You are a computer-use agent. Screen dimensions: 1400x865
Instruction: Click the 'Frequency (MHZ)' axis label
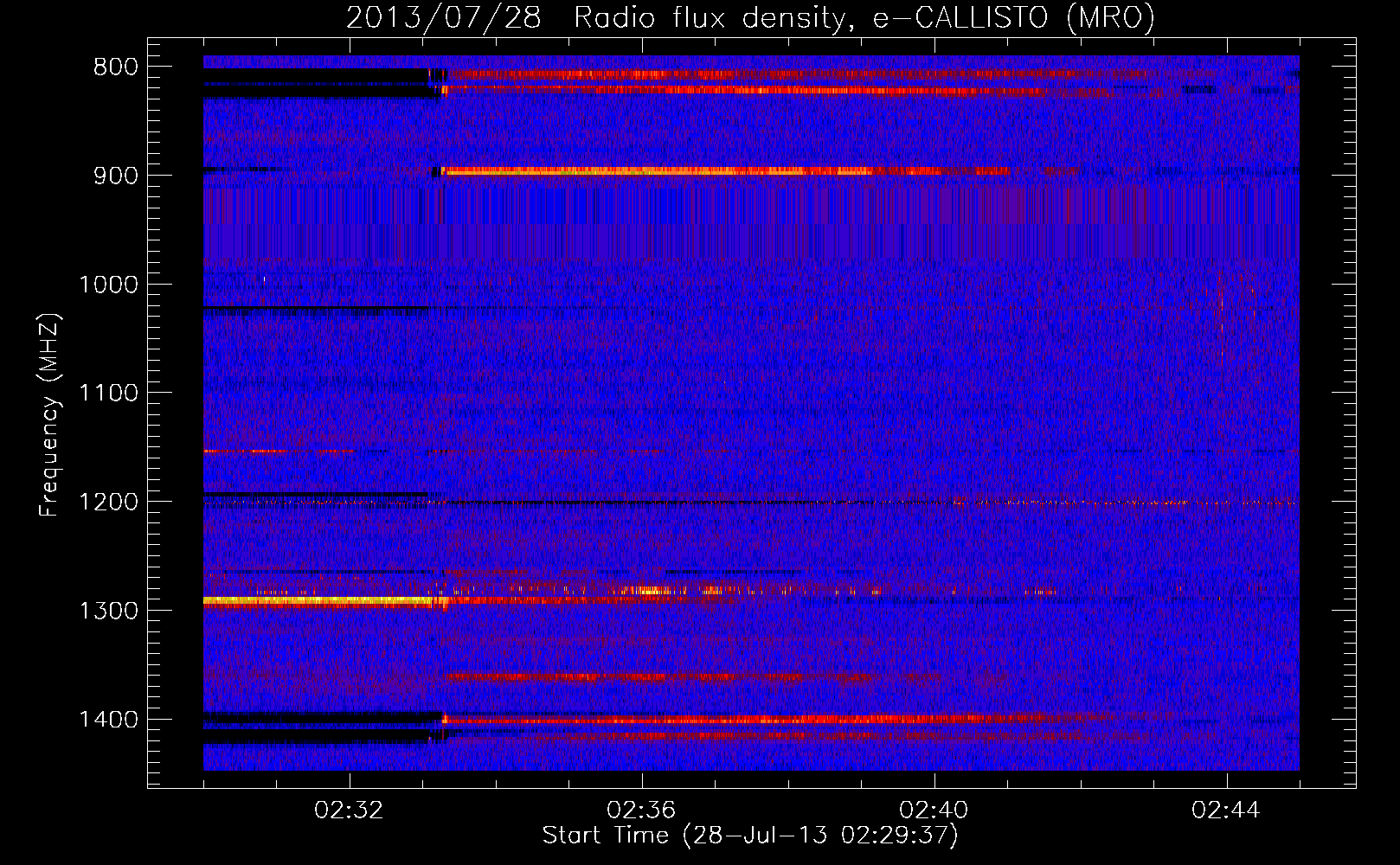[49, 415]
